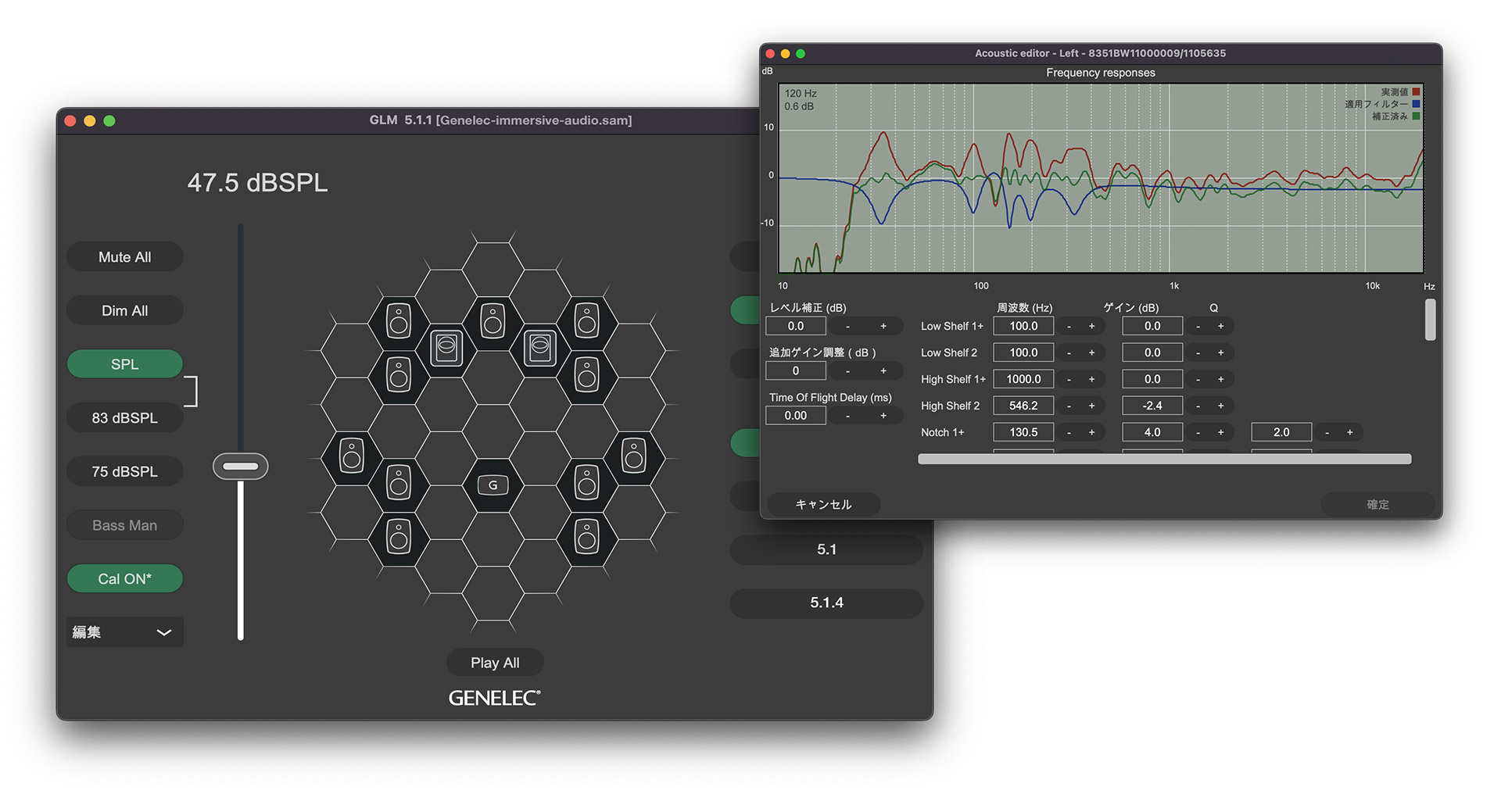Increase Time Of Flight Delay
The width and height of the screenshot is (1501, 812).
[x=883, y=416]
